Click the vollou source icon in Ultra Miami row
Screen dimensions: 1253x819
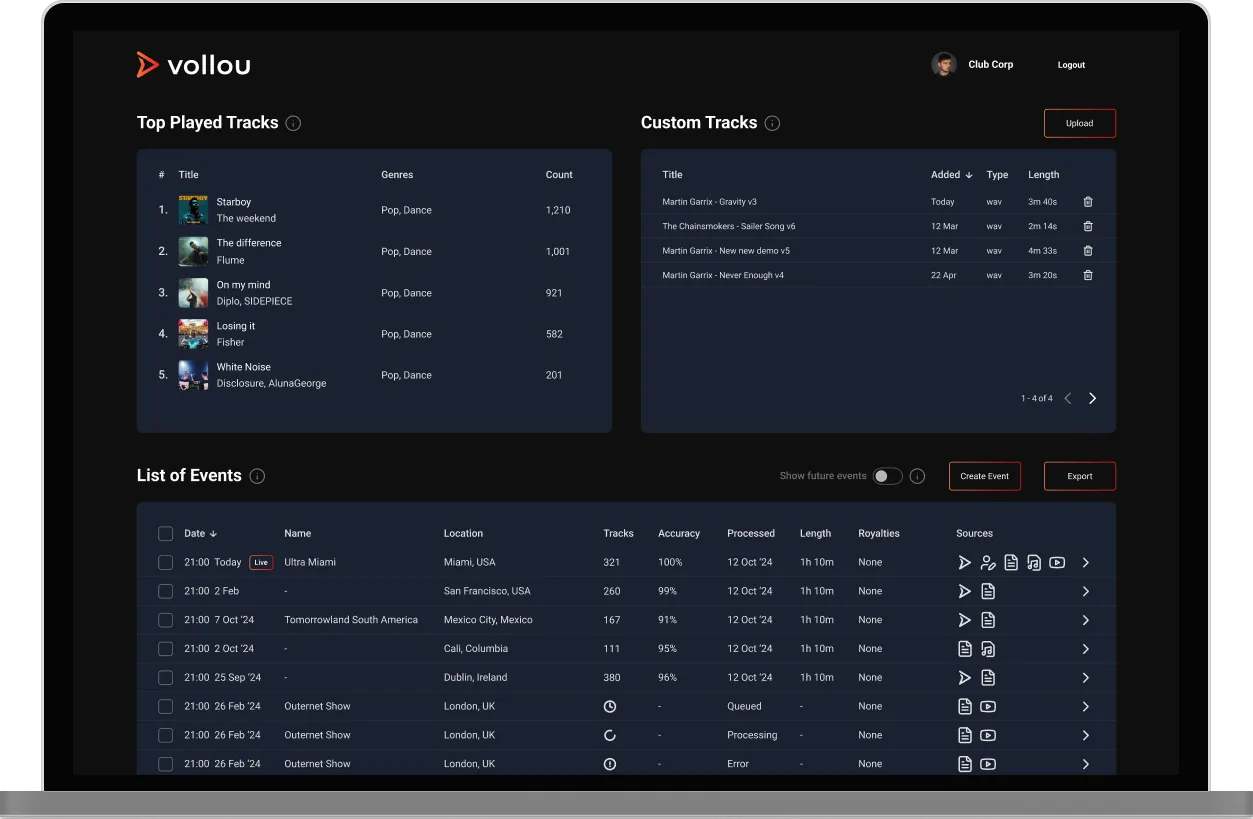point(964,563)
